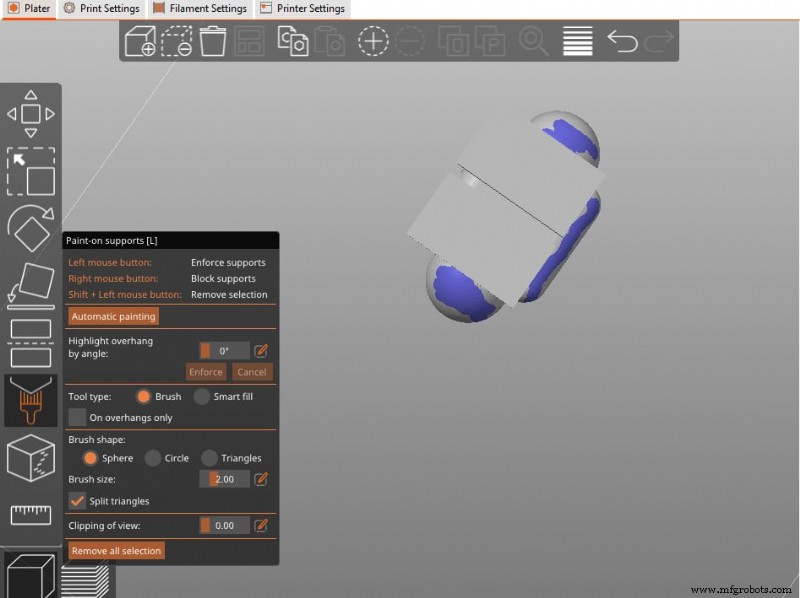Choose the Triangles brush shape
Viewport: 800px width, 598px height.
[209, 458]
